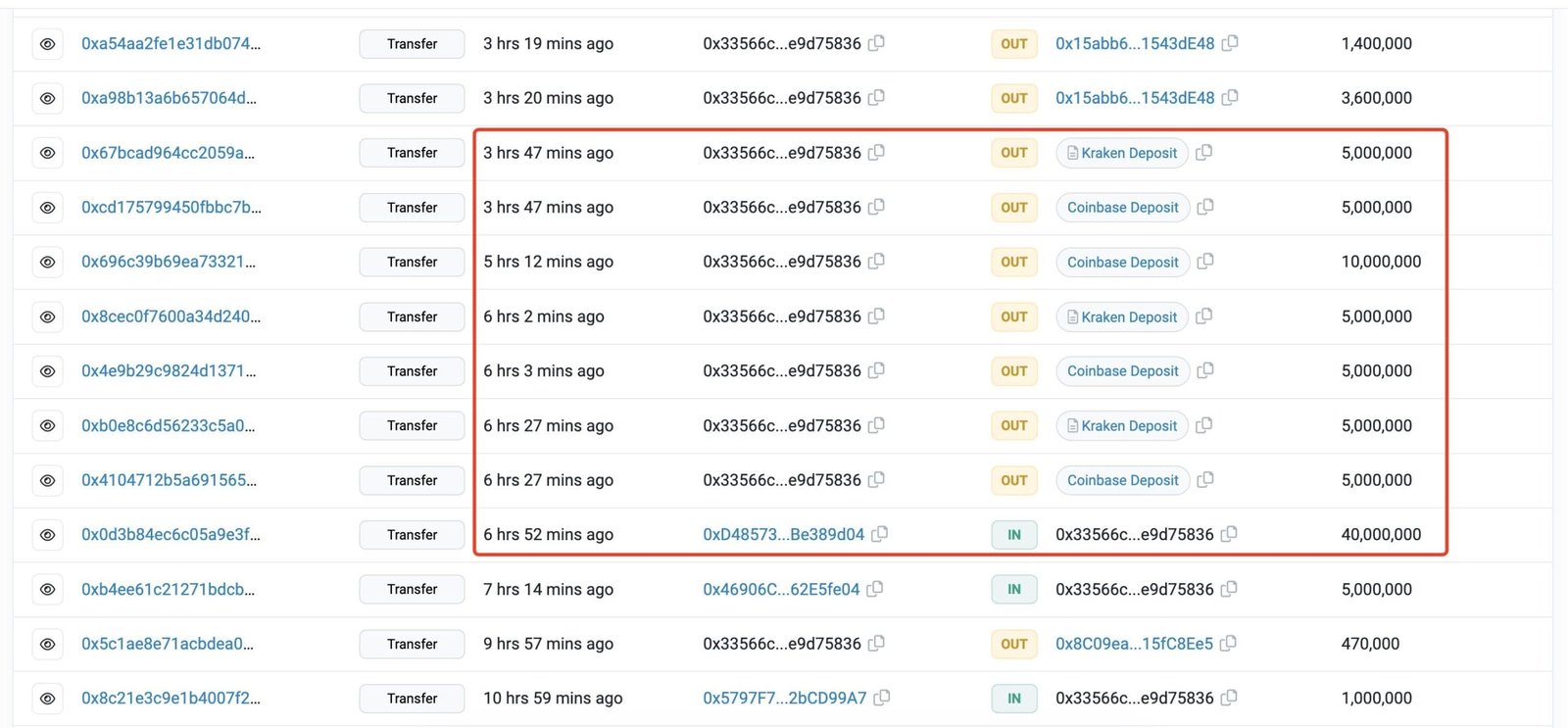
Task: Open transaction hash 0x696c39b69ea73321...
Action: tap(169, 262)
